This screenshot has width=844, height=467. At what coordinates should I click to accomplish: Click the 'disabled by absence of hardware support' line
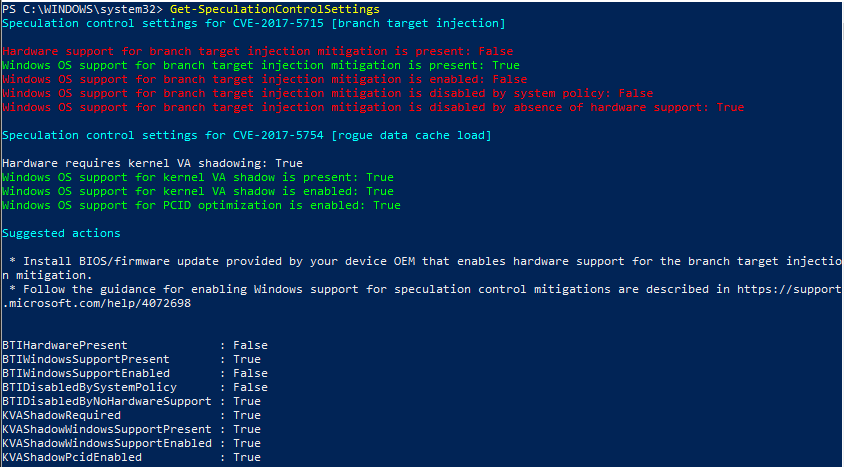click(373, 107)
